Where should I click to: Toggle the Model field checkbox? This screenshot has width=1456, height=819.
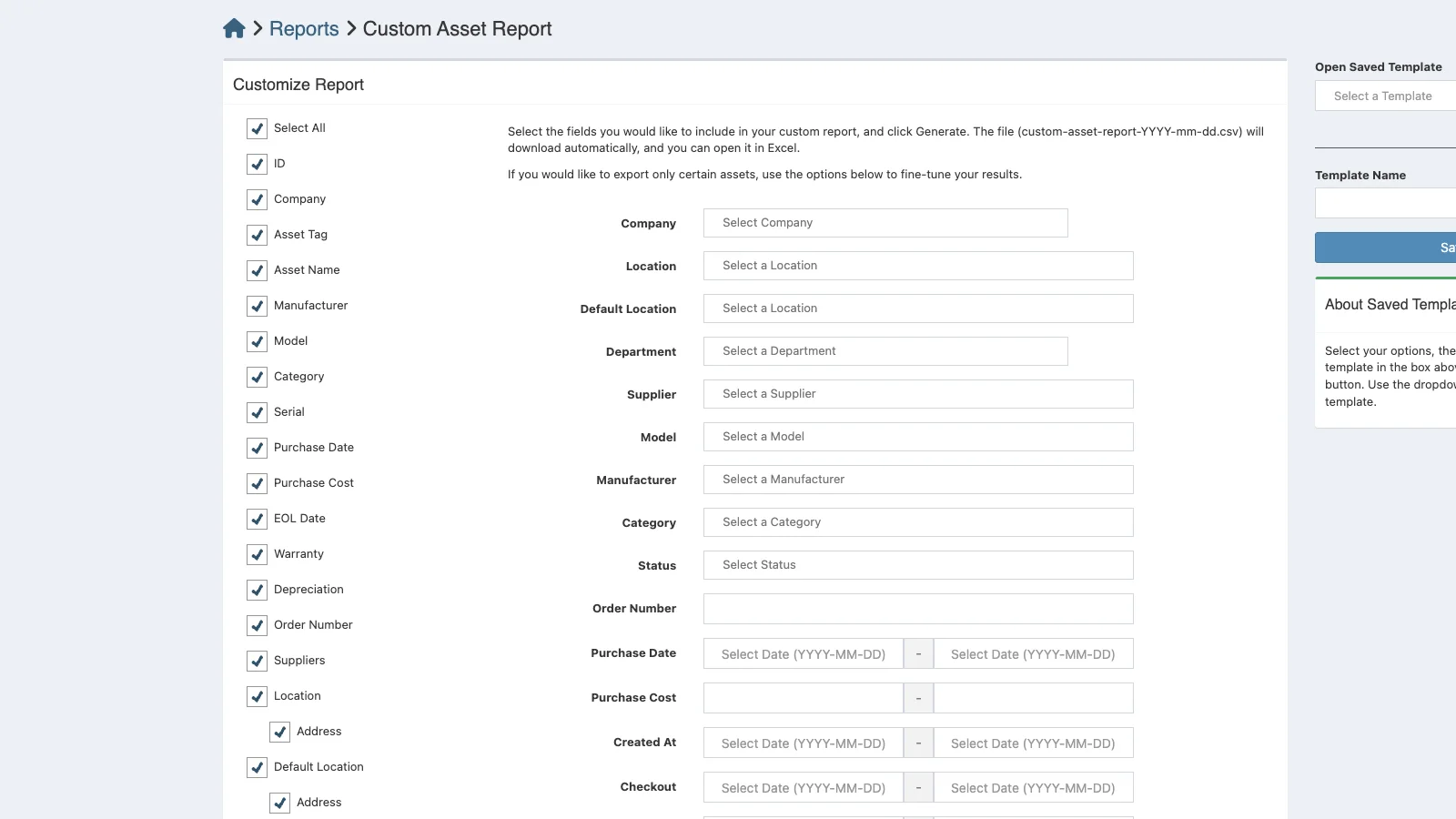point(257,341)
